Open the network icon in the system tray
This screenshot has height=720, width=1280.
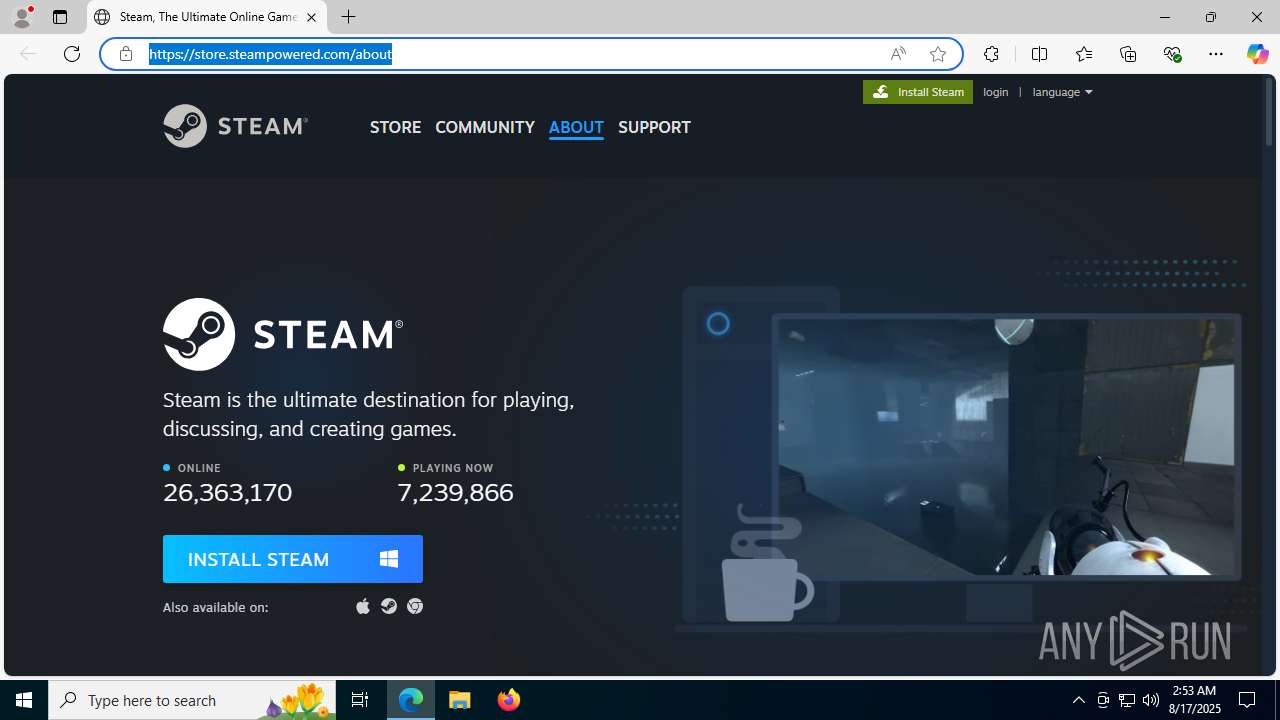click(1127, 700)
